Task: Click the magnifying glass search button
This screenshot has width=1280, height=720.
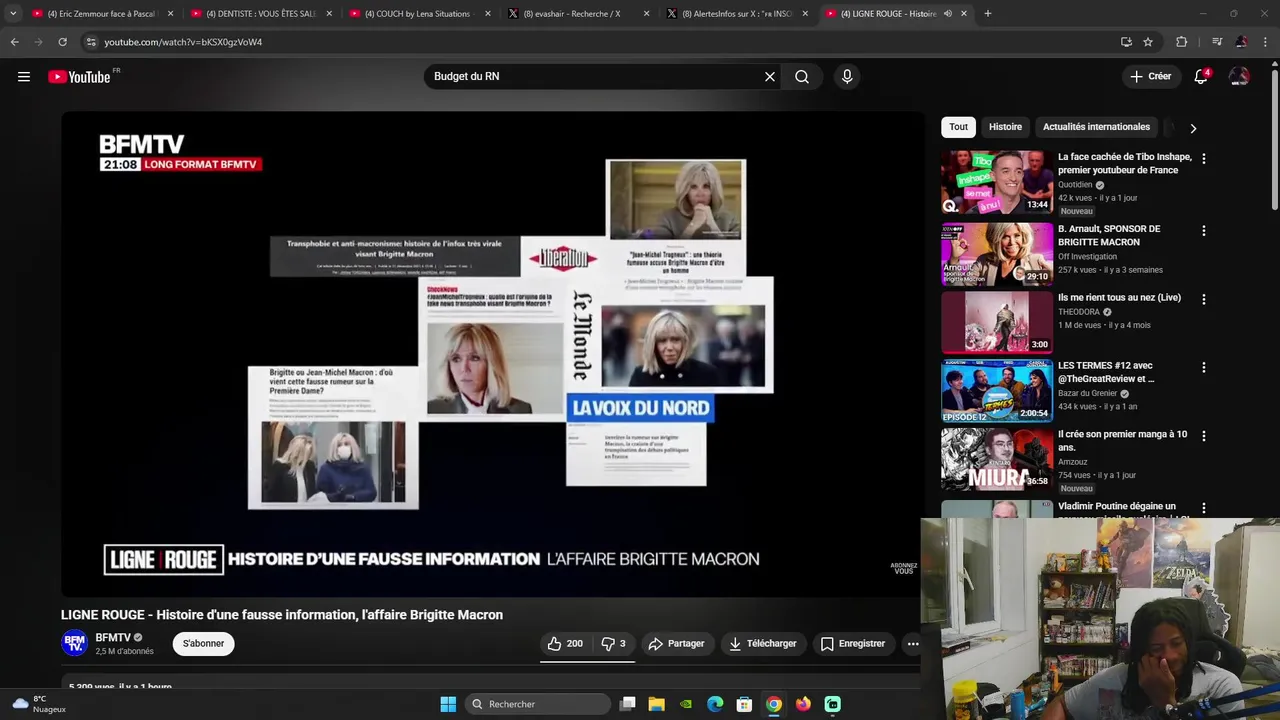Action: click(x=802, y=77)
